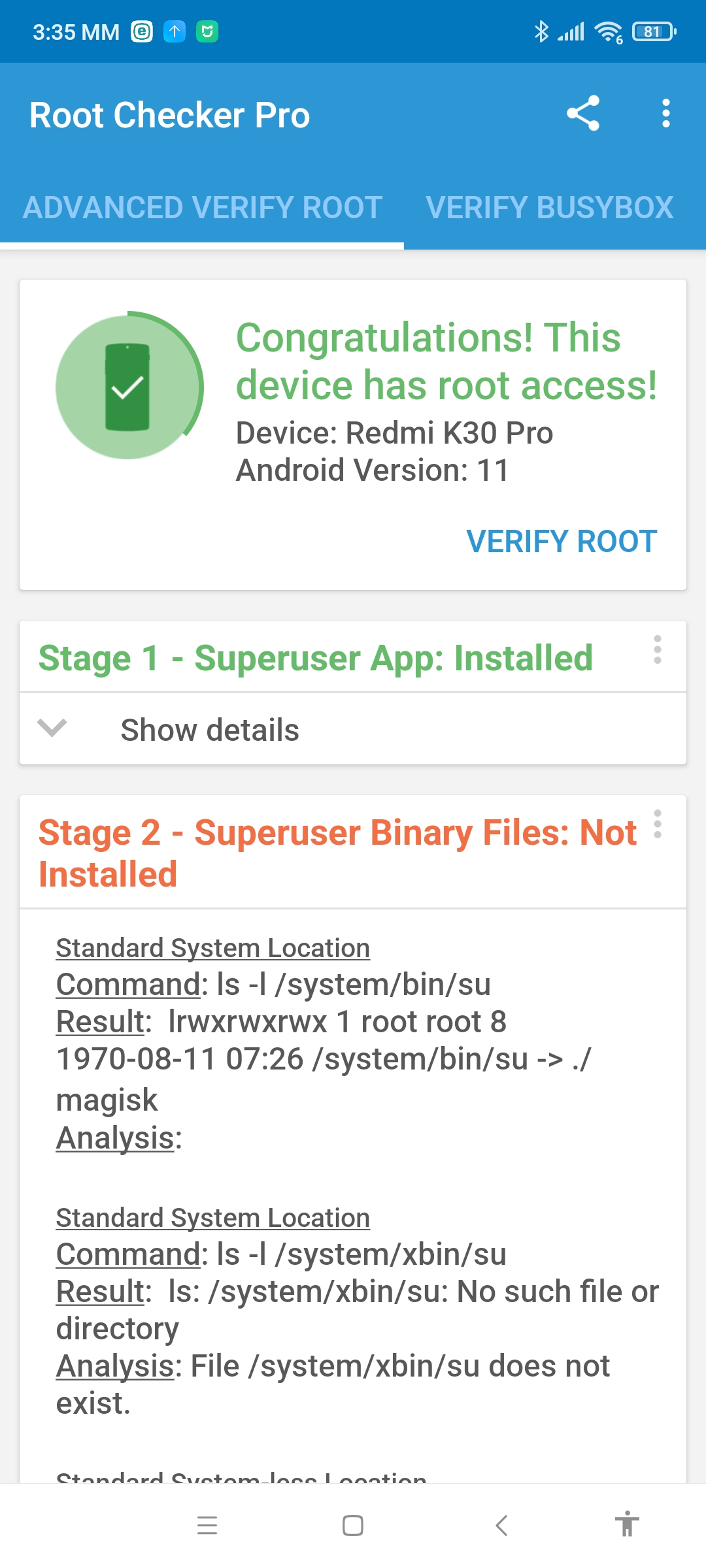706x1568 pixels.
Task: Open Stage 2 card options menu
Action: [x=658, y=825]
